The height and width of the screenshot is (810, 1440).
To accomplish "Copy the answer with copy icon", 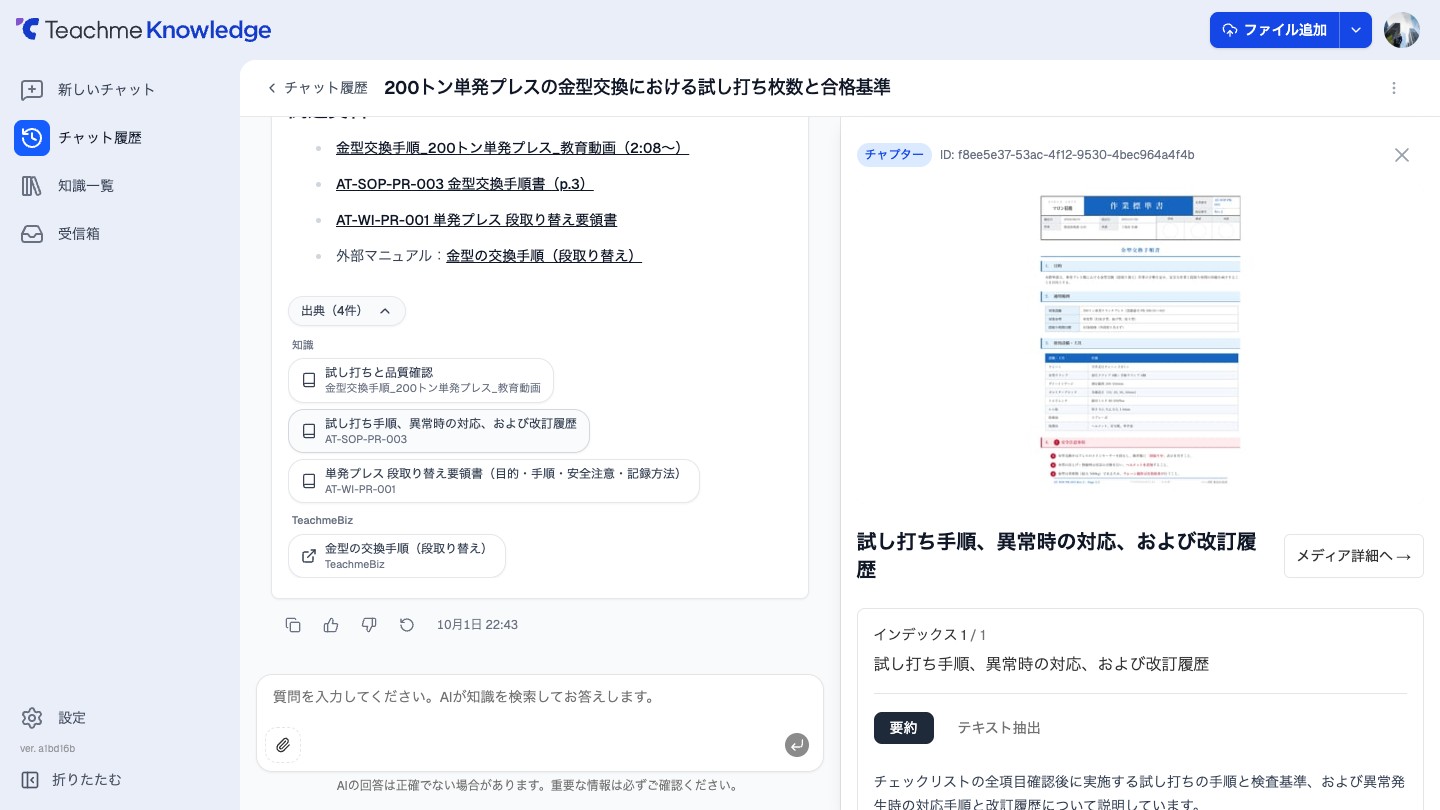I will [293, 625].
